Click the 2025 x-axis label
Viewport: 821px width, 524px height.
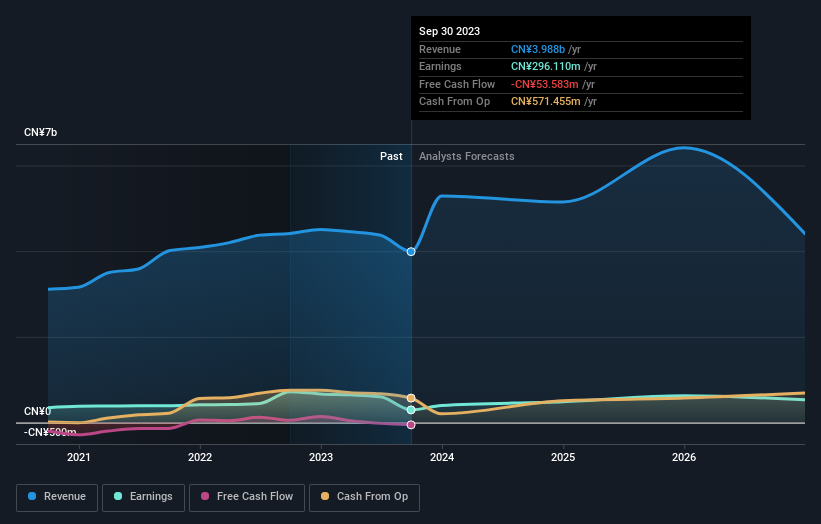pyautogui.click(x=563, y=458)
